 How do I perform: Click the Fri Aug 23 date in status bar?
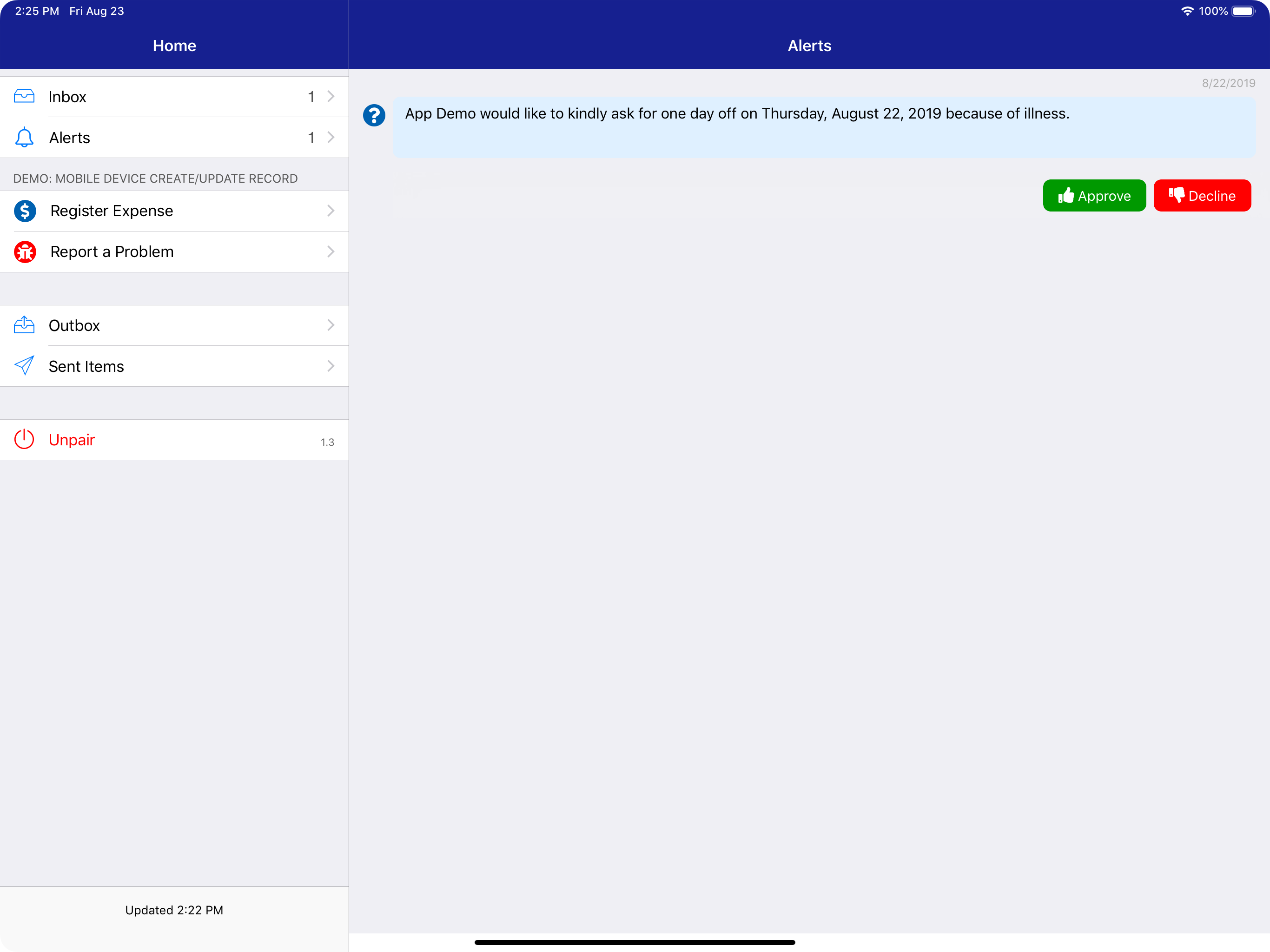pos(96,11)
